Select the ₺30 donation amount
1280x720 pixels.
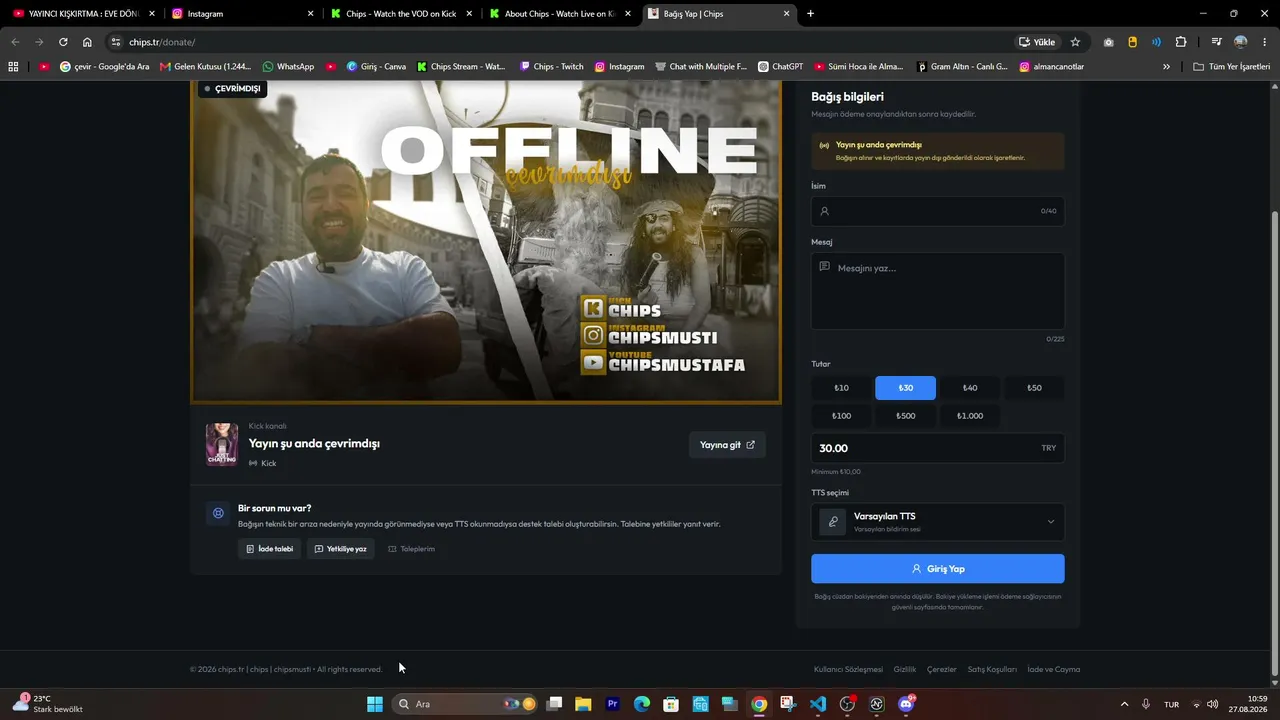(x=905, y=388)
